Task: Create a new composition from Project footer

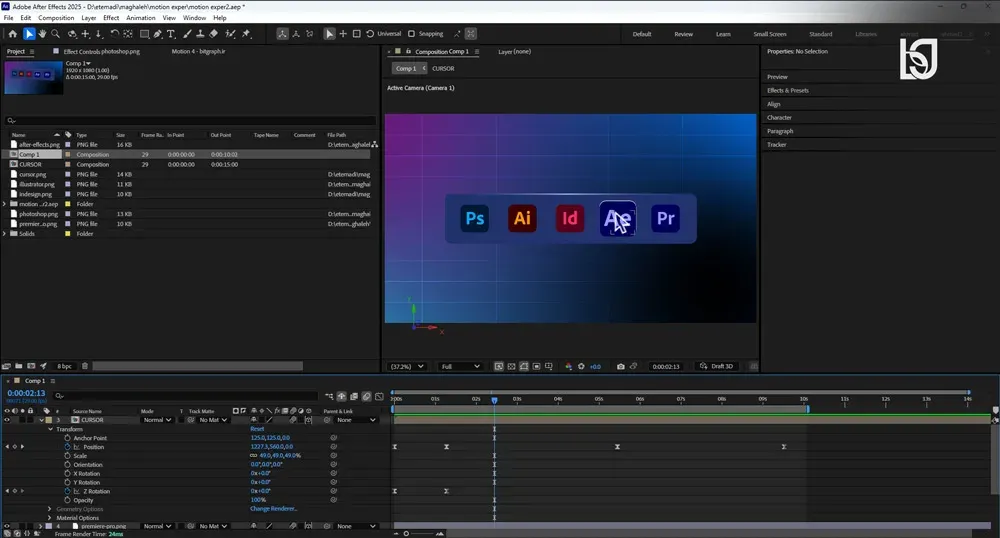Action: (31, 366)
